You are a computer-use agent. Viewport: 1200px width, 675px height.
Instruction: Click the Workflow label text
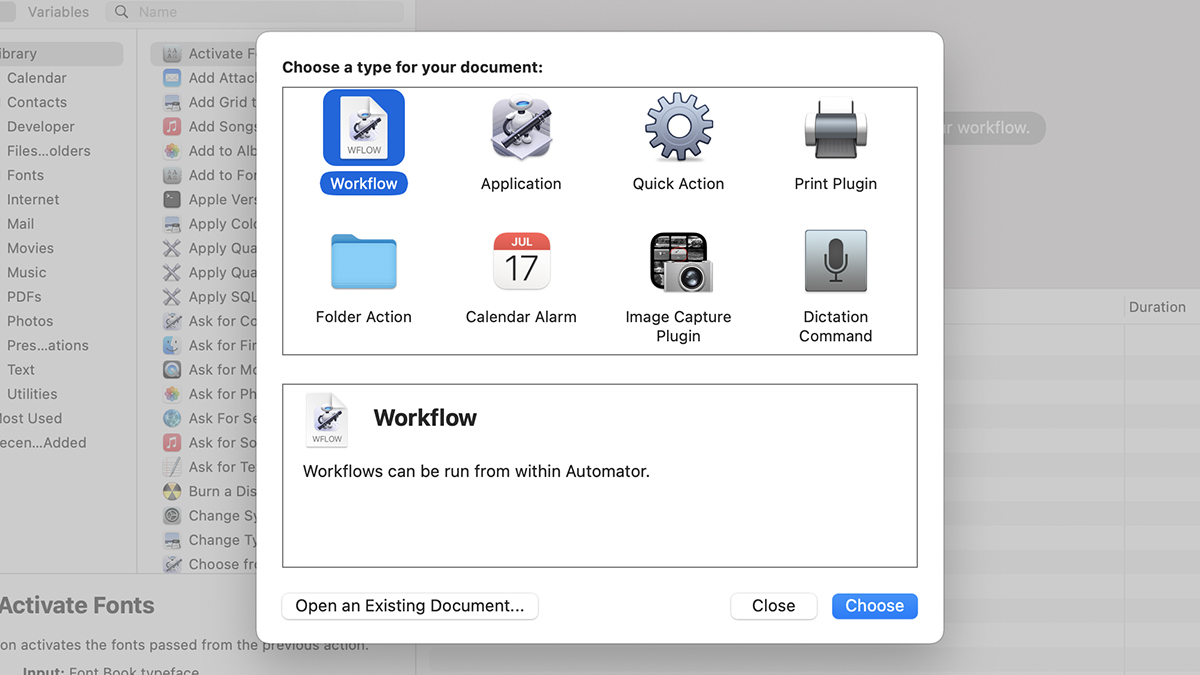[x=364, y=184]
